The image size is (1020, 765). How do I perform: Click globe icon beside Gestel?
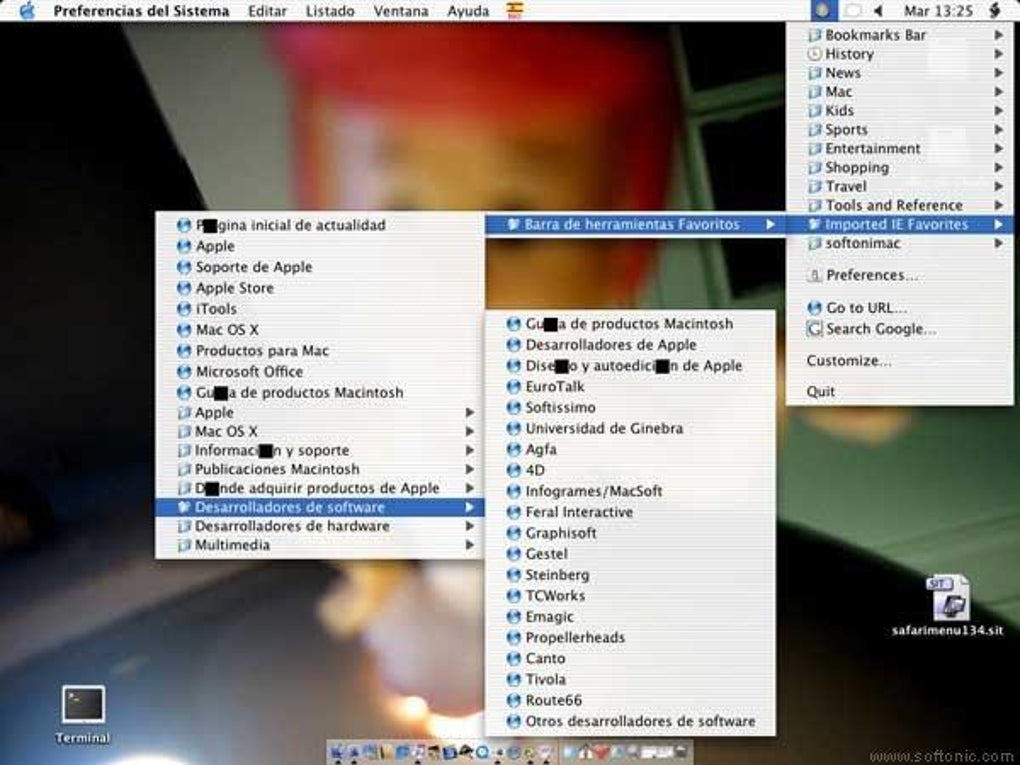(x=514, y=554)
